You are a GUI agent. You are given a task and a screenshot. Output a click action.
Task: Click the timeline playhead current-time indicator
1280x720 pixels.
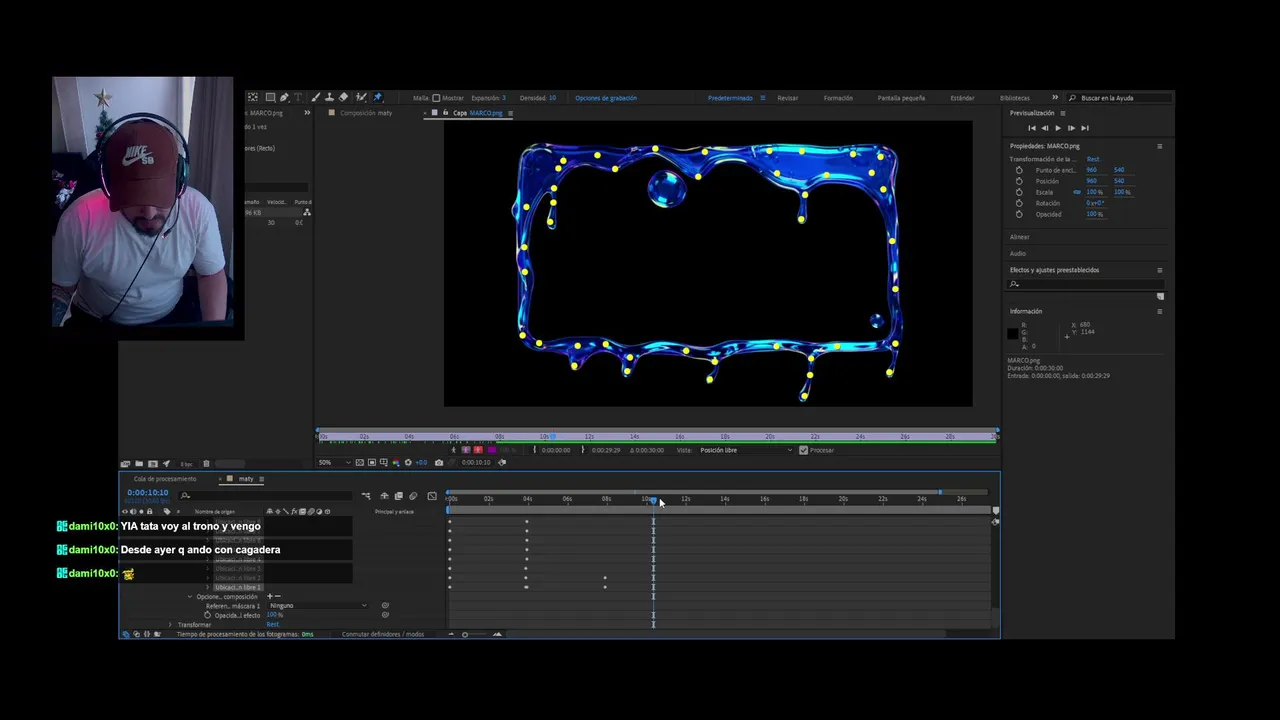point(653,500)
